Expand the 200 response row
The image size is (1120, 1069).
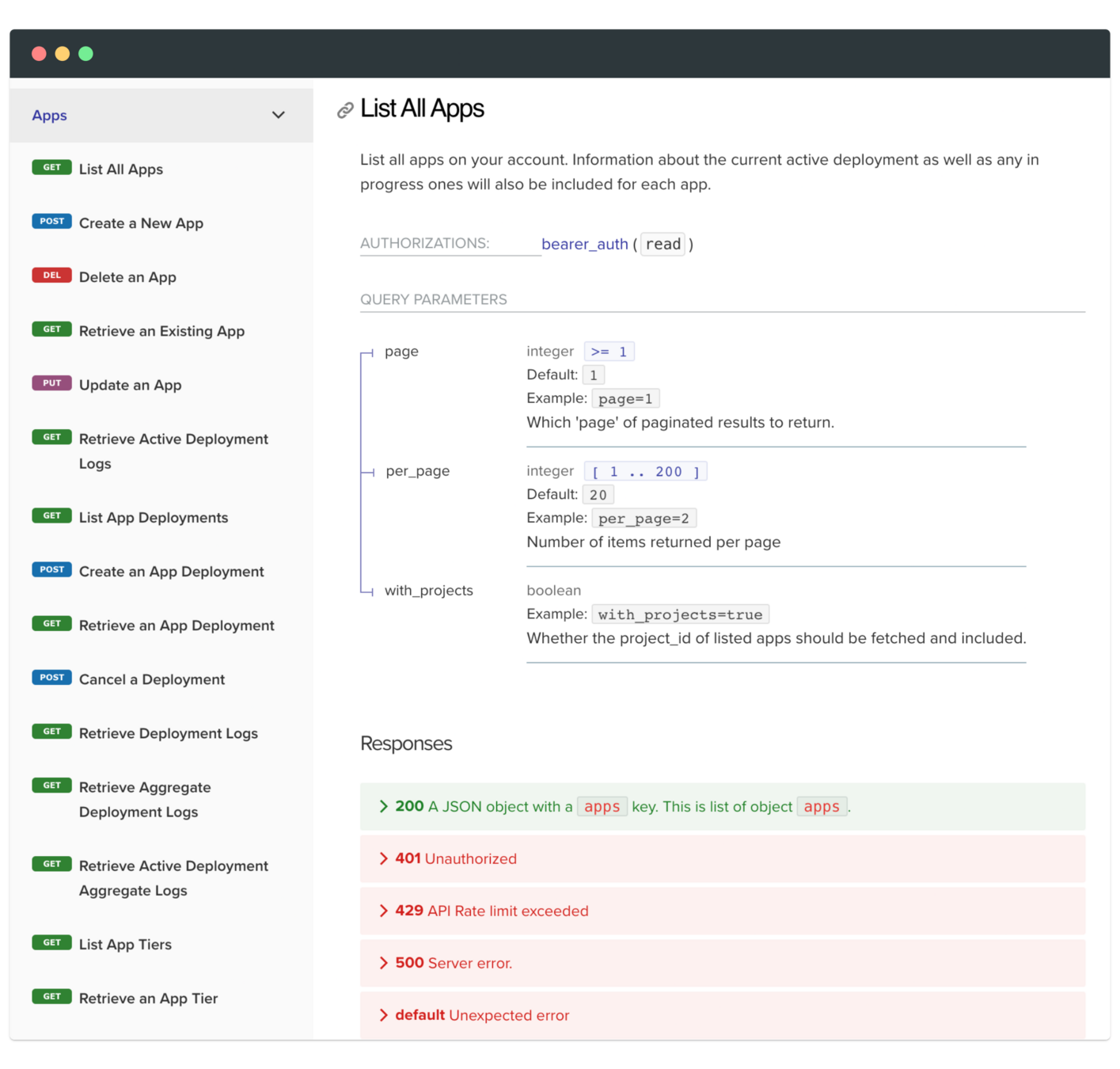coord(384,806)
